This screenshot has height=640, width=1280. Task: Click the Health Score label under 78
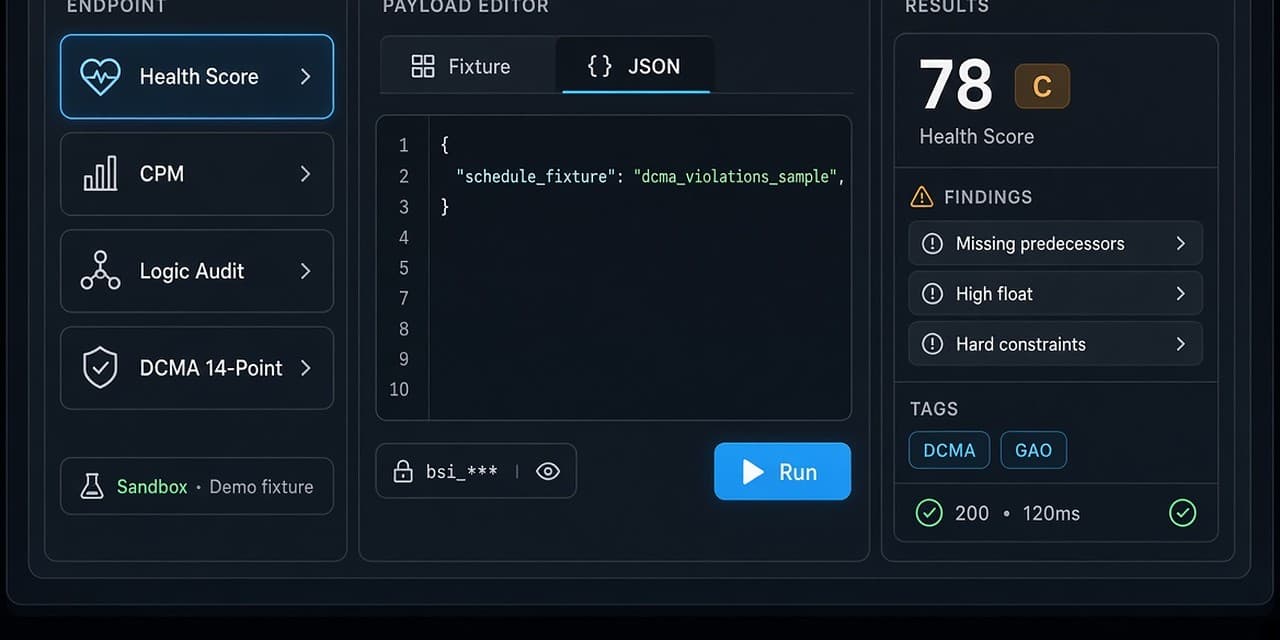coord(977,137)
